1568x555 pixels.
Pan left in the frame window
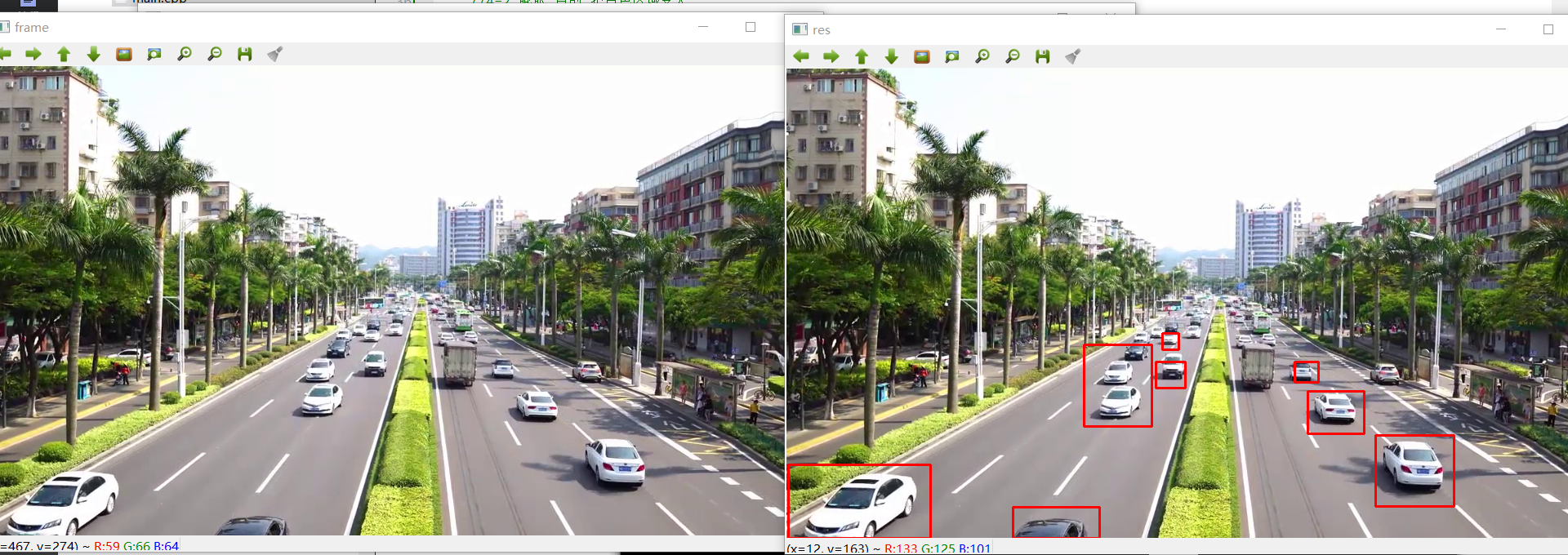(5, 54)
